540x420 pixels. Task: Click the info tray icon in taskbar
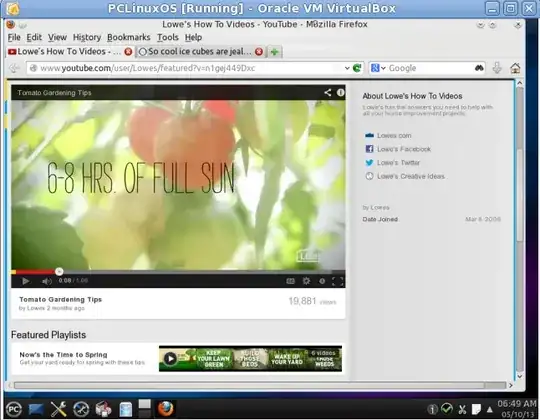point(432,409)
